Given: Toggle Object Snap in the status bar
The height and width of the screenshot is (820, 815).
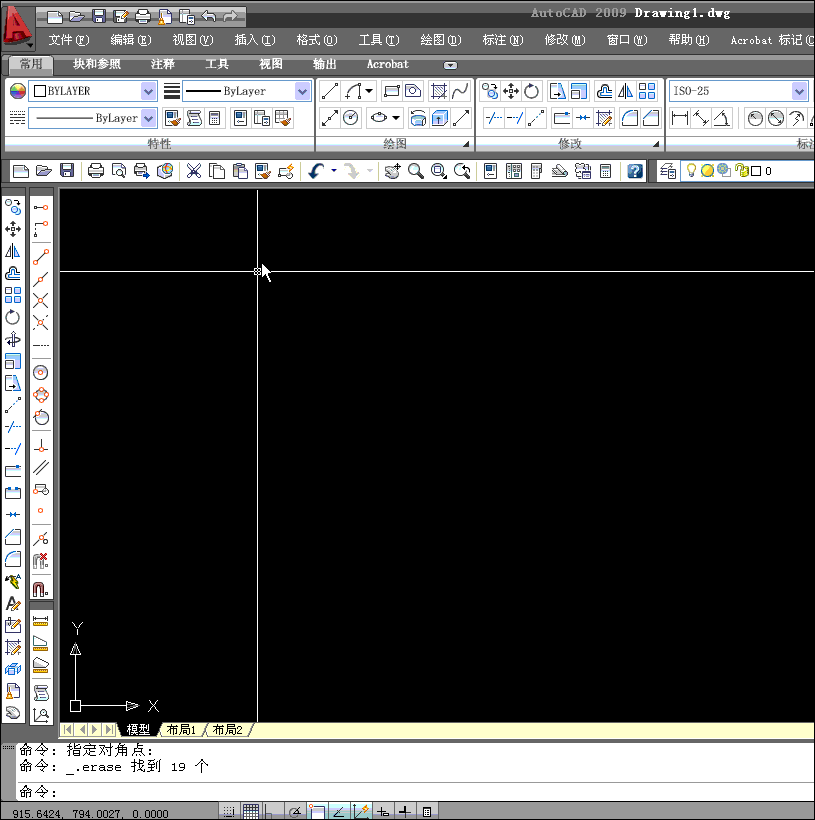Looking at the screenshot, I should 316,812.
